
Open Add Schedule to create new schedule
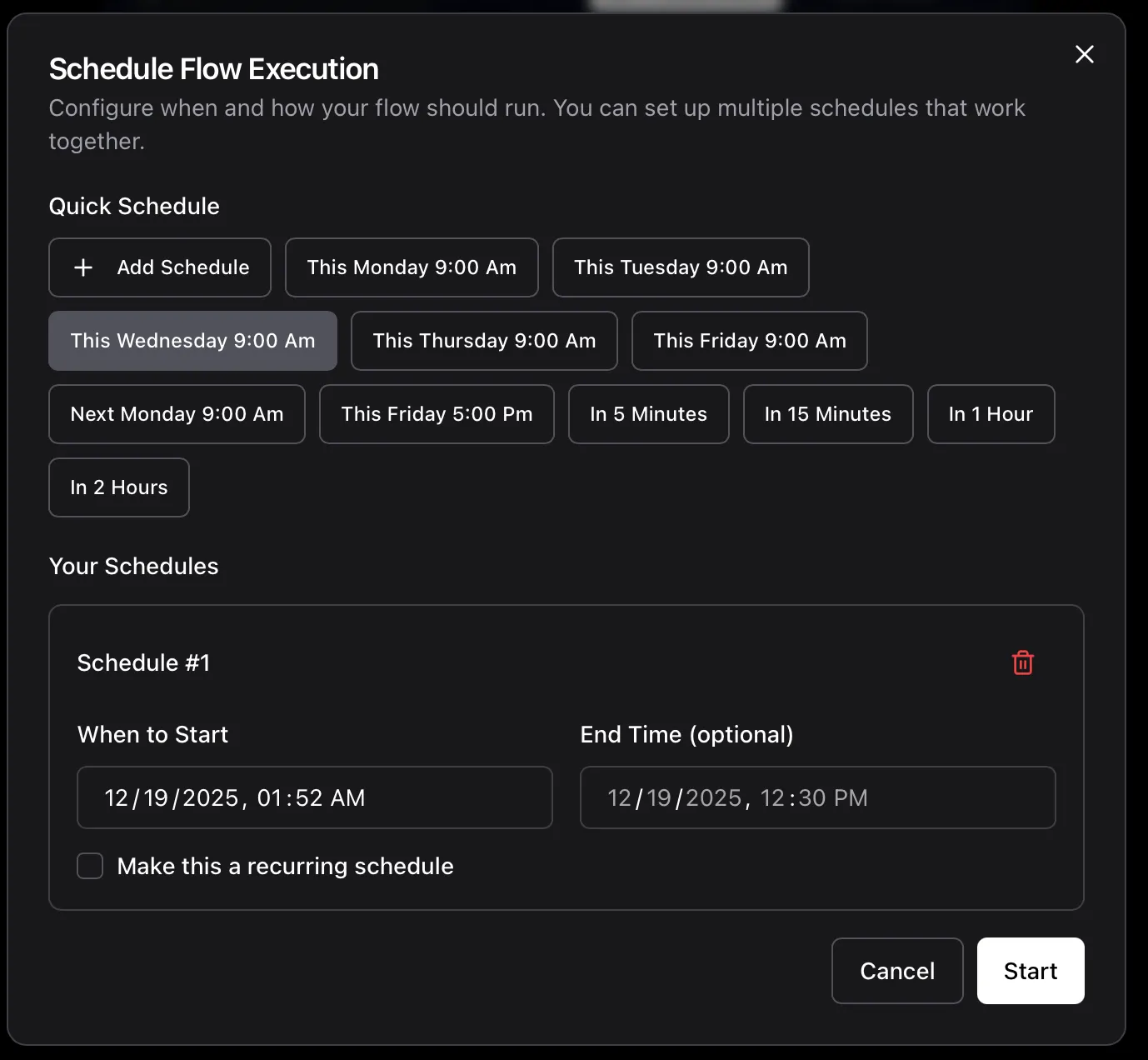(159, 267)
